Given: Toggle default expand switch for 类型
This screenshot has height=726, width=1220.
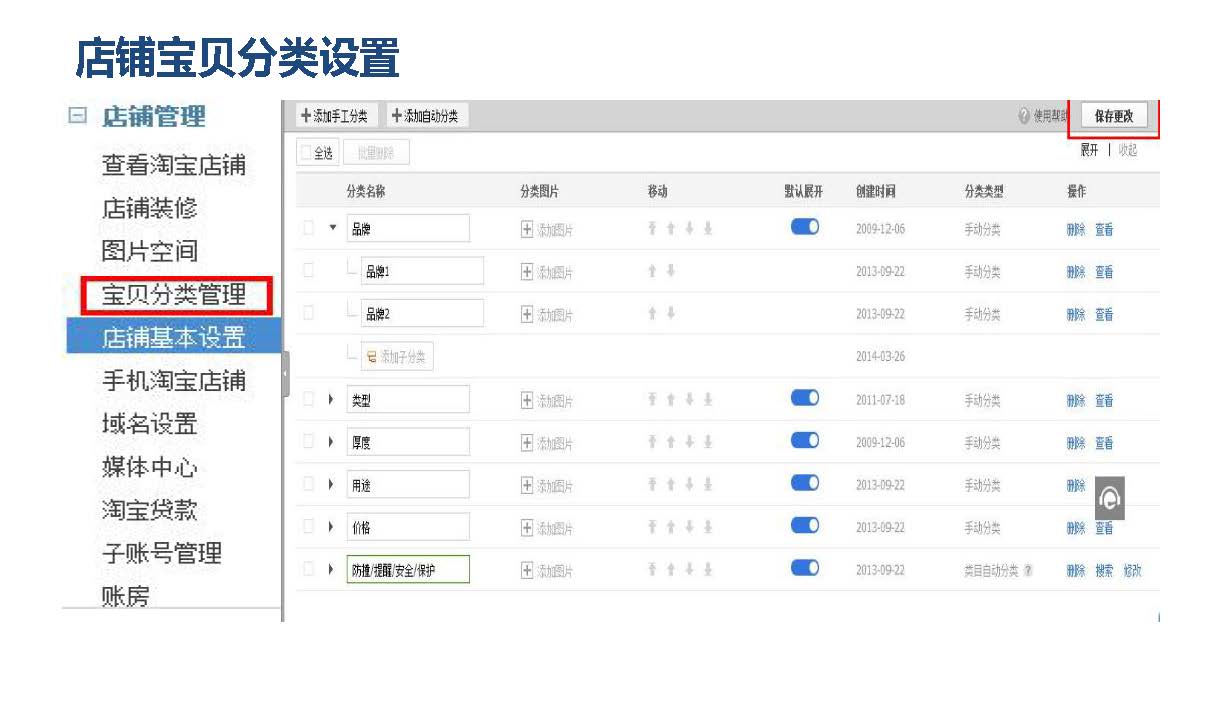Looking at the screenshot, I should (805, 397).
